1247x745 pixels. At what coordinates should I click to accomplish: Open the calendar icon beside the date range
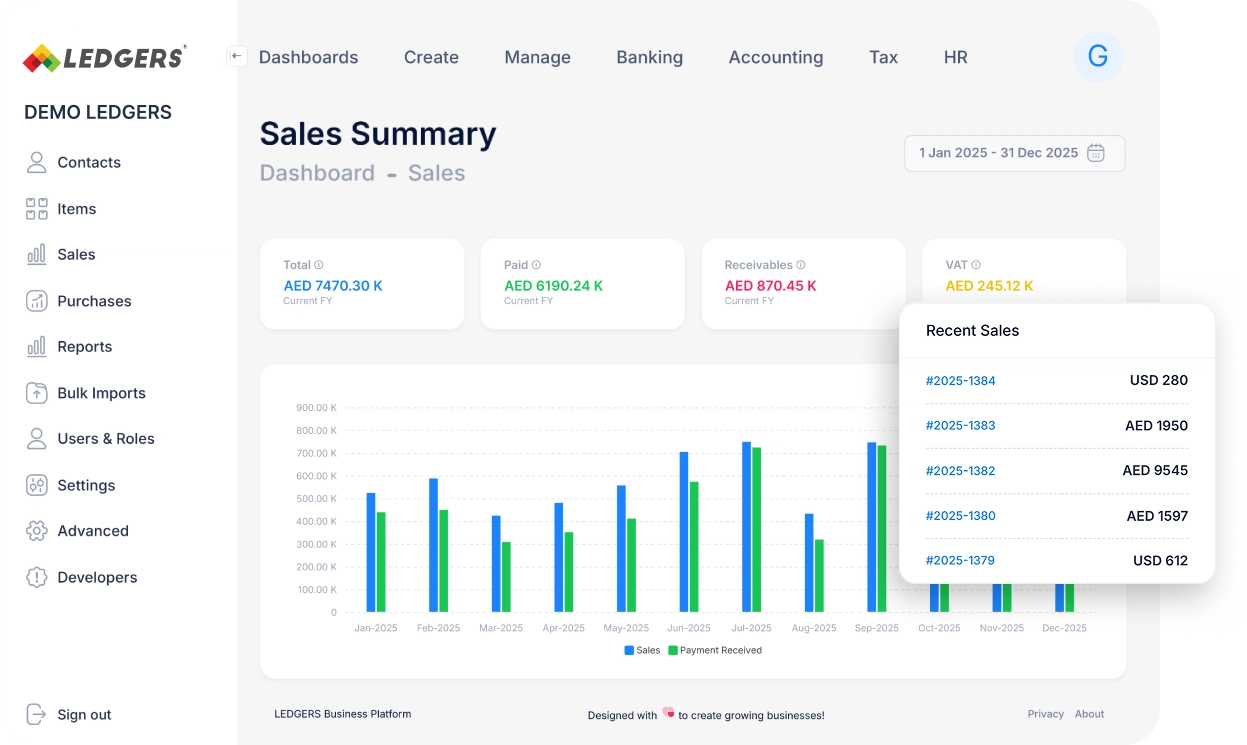(1096, 153)
